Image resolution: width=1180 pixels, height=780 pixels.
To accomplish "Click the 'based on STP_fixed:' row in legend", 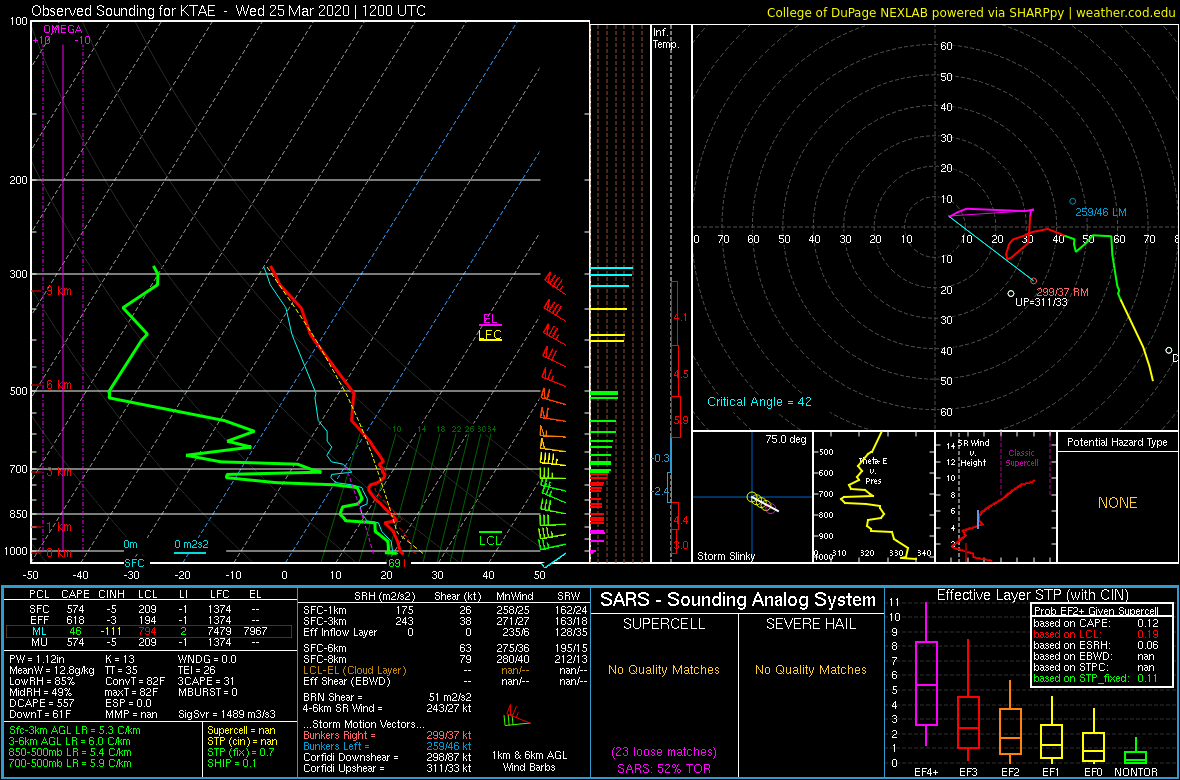I will [x=1095, y=678].
